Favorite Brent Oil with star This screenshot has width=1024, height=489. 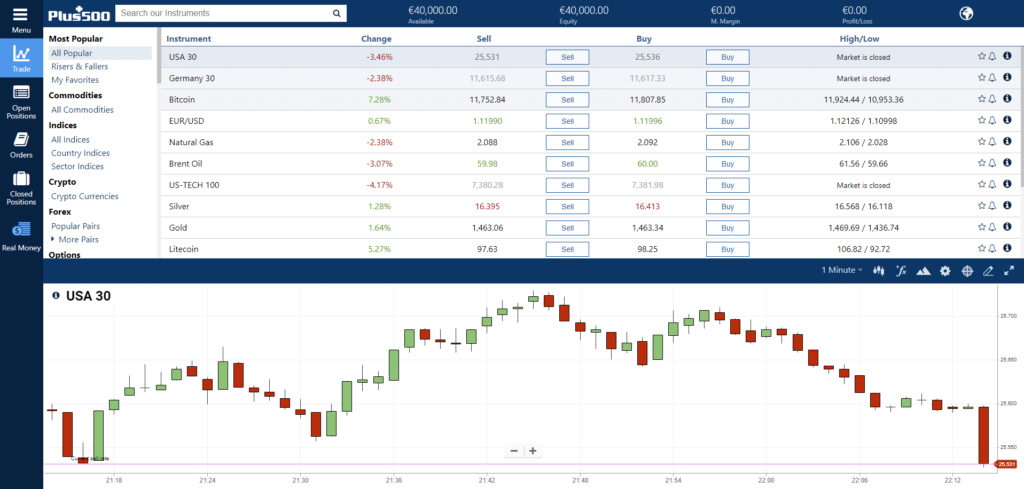coord(982,163)
